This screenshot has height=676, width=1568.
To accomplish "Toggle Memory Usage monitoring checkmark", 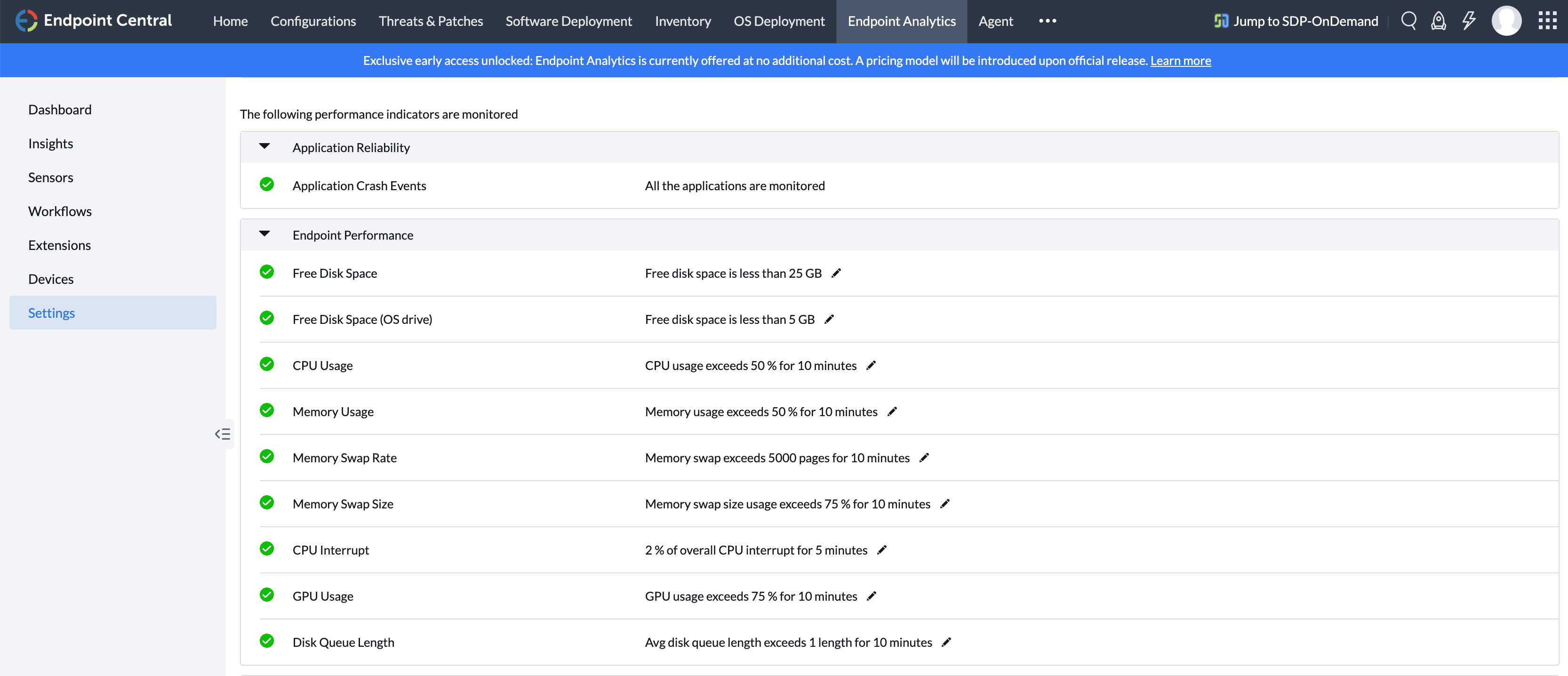I will (x=267, y=410).
